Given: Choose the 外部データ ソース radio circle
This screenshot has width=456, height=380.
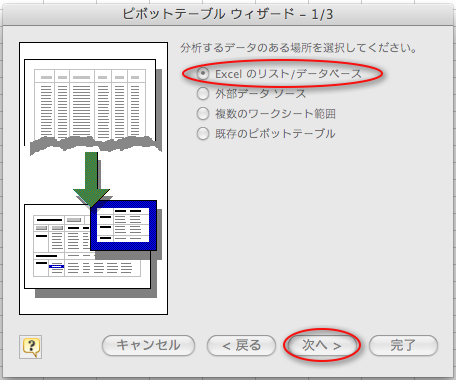Looking at the screenshot, I should (203, 94).
